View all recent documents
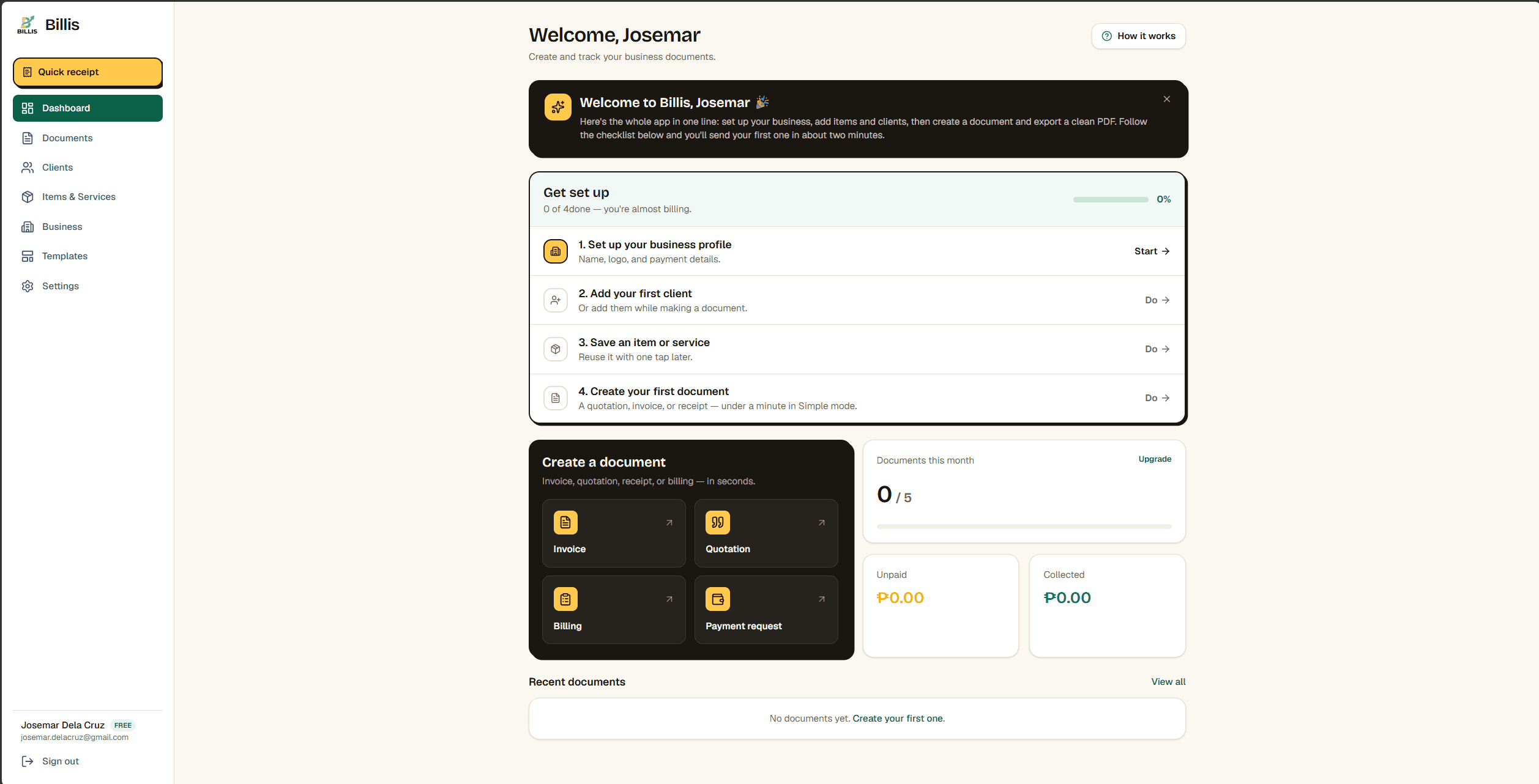Image resolution: width=1539 pixels, height=784 pixels. click(1168, 682)
